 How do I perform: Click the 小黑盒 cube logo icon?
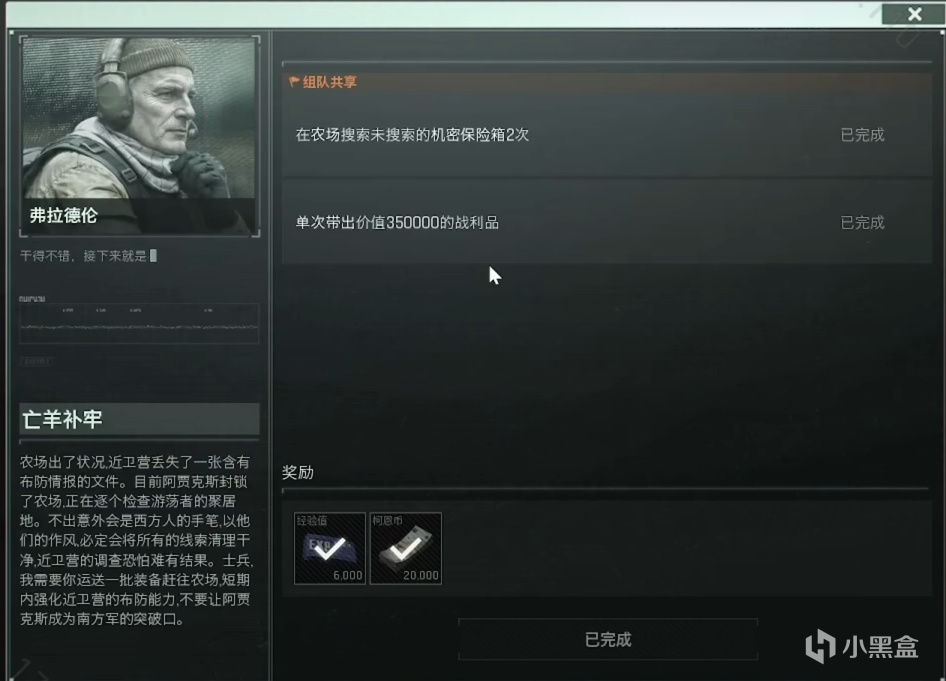(820, 646)
